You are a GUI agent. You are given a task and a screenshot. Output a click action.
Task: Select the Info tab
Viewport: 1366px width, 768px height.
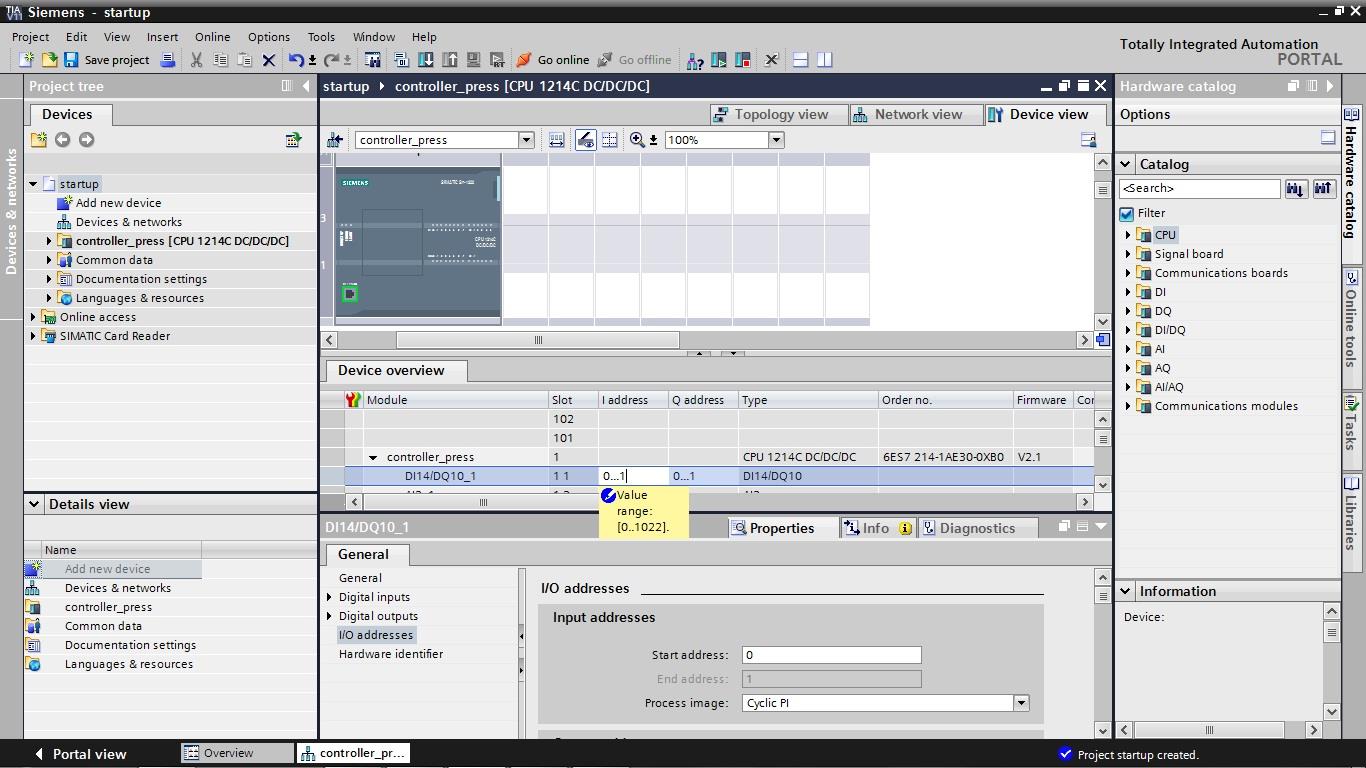pyautogui.click(x=877, y=528)
